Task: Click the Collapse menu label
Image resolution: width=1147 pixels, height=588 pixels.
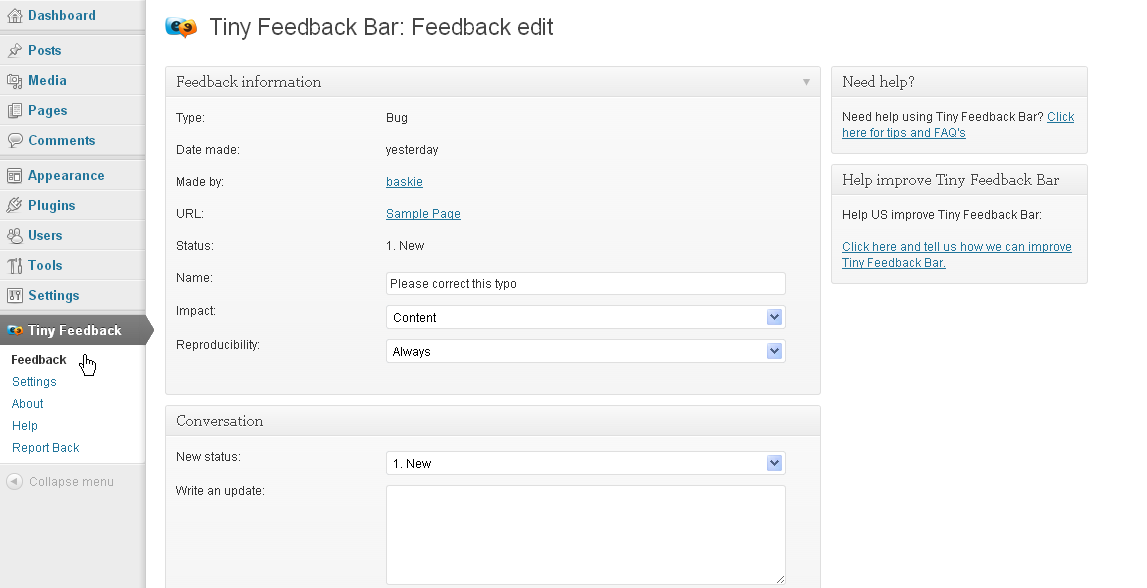Action: point(71,482)
